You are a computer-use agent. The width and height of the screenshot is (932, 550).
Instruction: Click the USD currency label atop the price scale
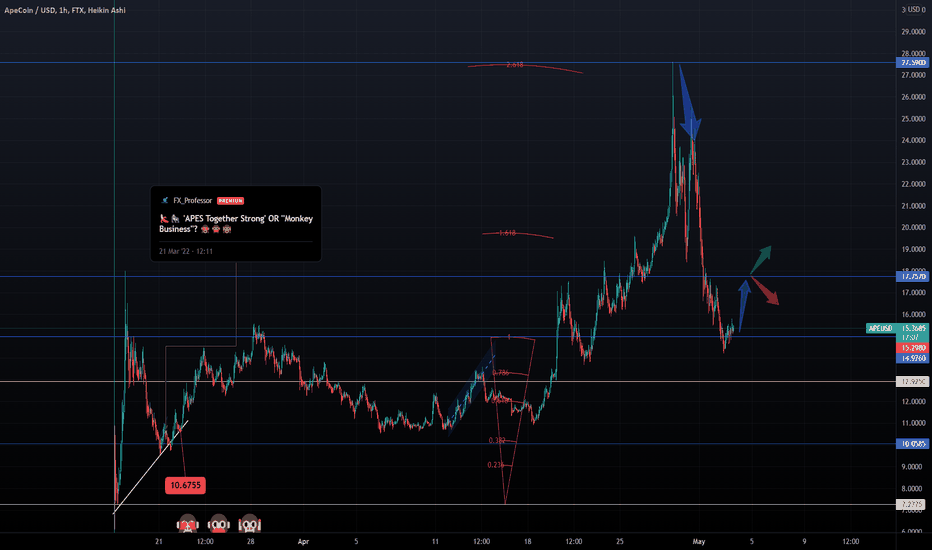coord(914,10)
